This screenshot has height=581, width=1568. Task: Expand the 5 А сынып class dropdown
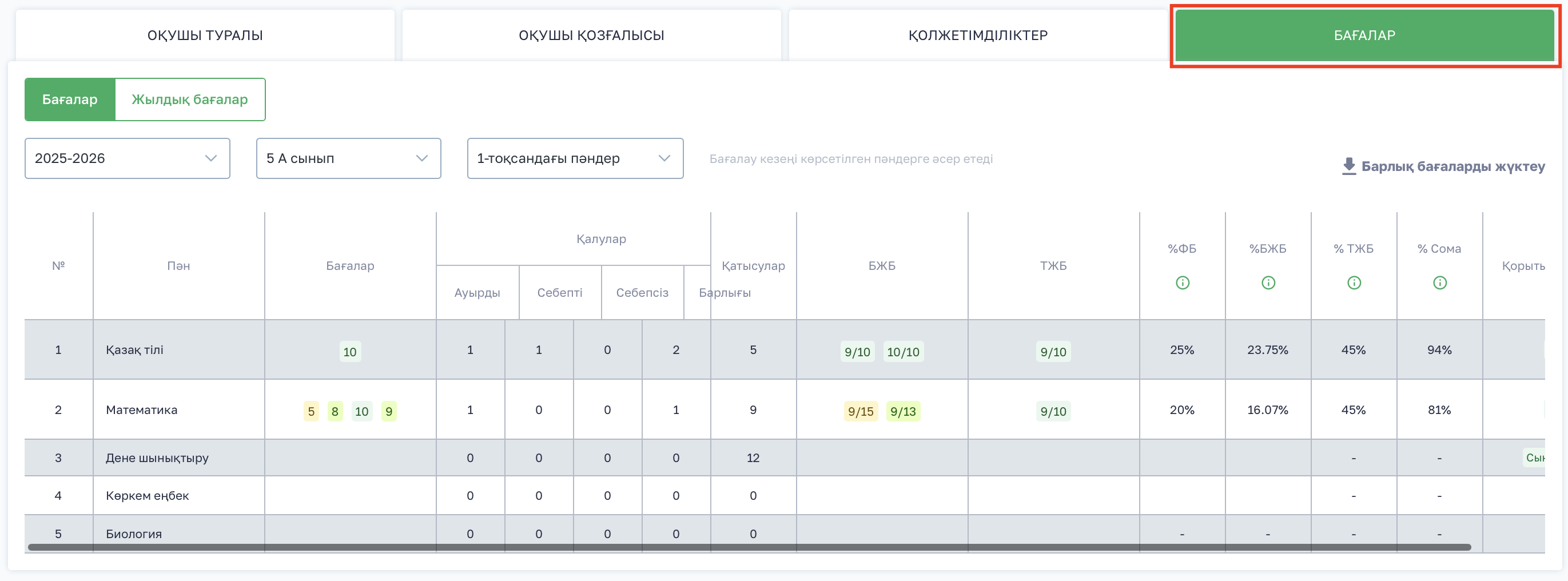click(348, 158)
